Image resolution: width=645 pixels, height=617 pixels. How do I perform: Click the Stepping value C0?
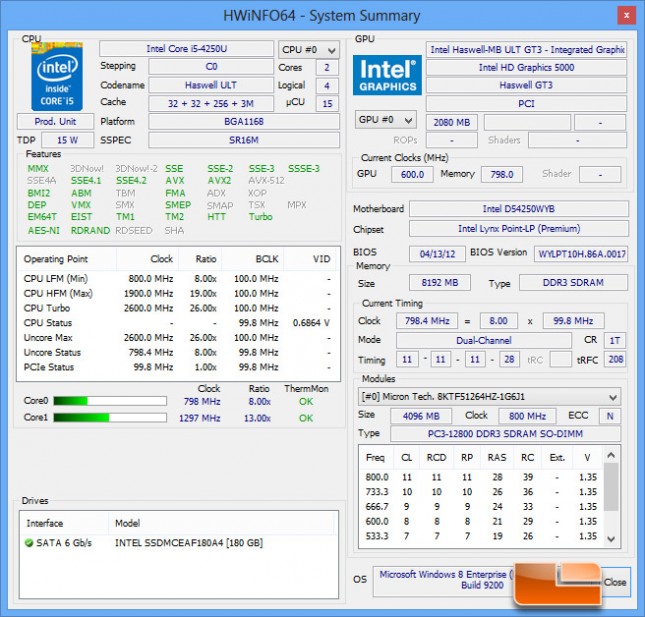[x=211, y=66]
